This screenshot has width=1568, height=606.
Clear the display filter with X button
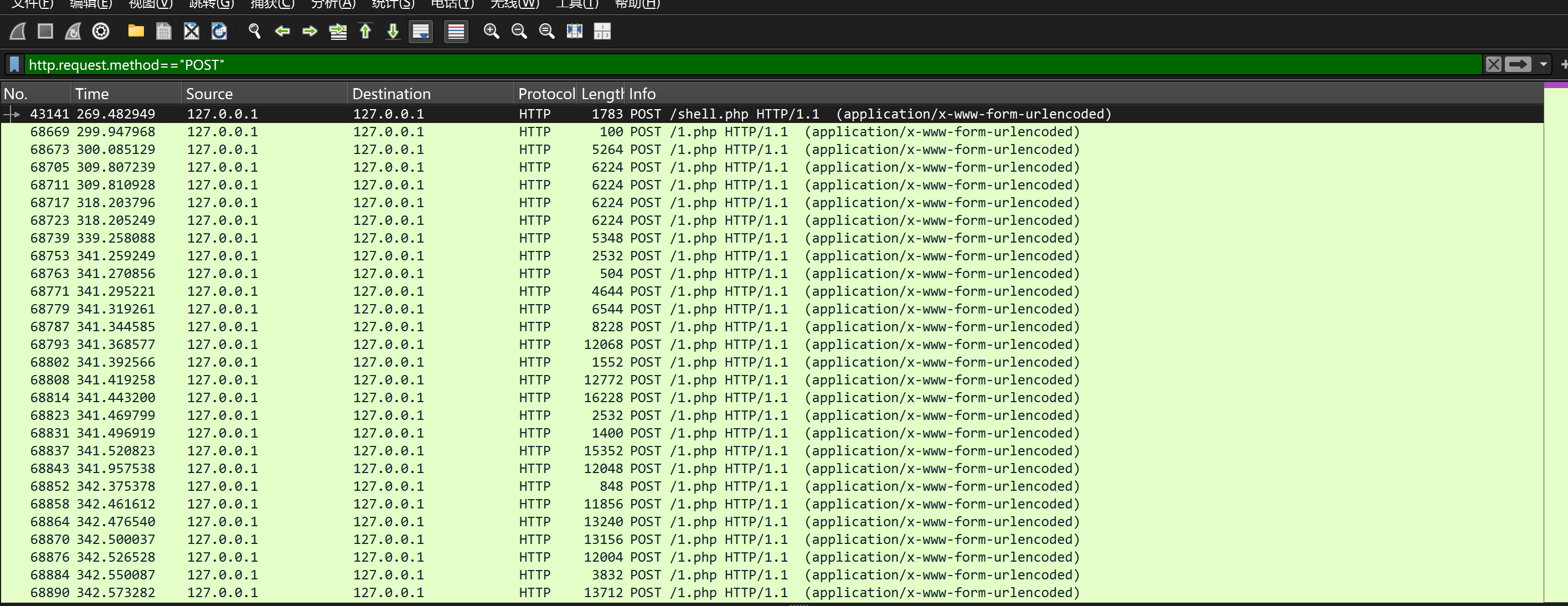(1493, 65)
